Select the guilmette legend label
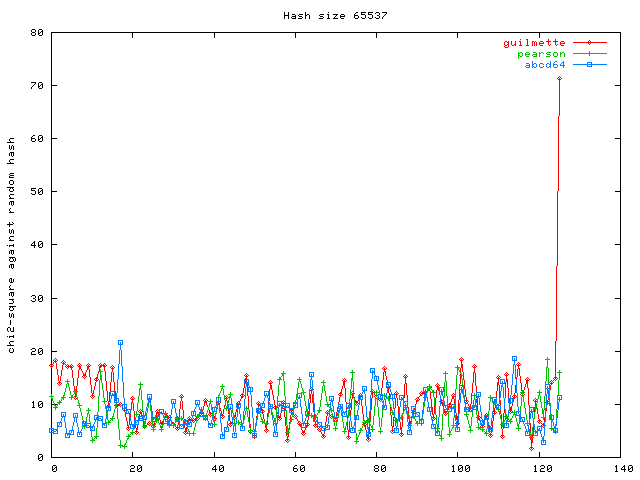This screenshot has width=640, height=480. click(533, 43)
